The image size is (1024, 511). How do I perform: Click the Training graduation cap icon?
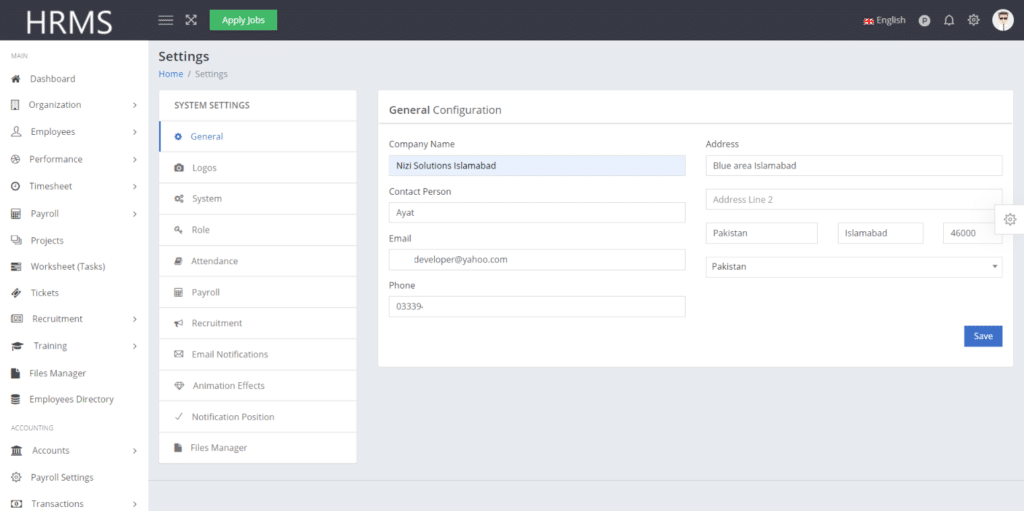coord(18,346)
